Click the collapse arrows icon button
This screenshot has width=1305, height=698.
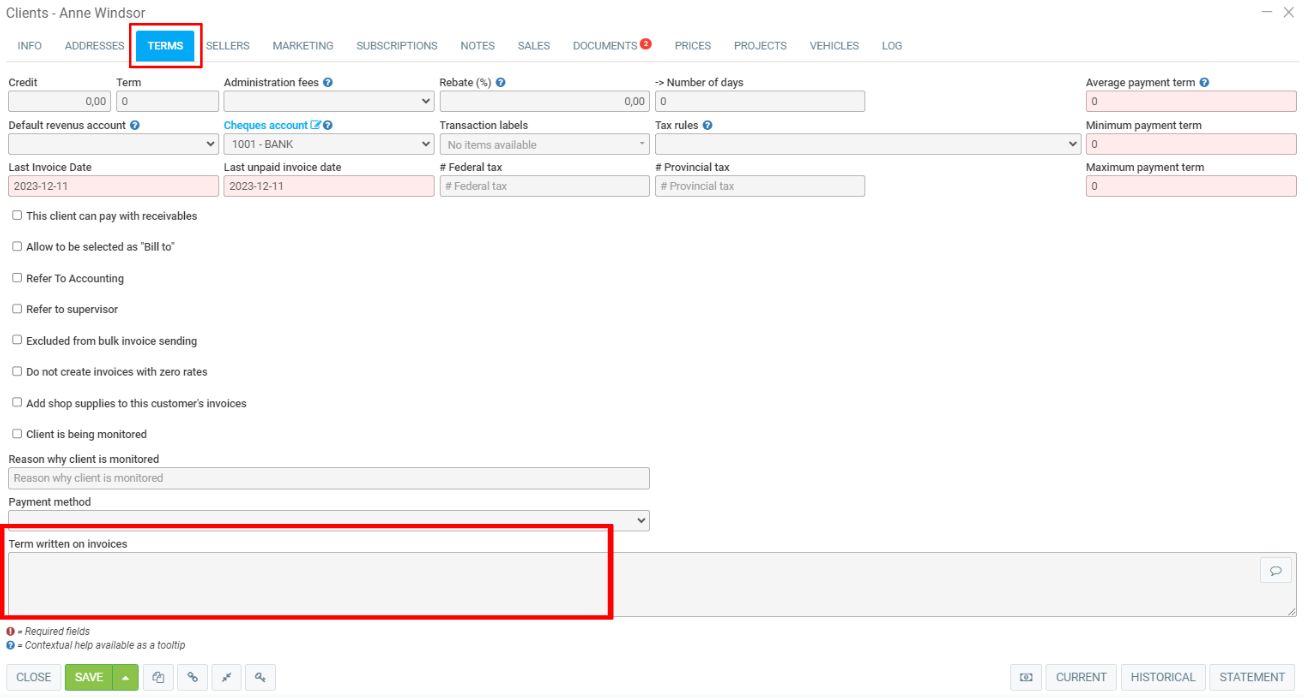pos(226,677)
